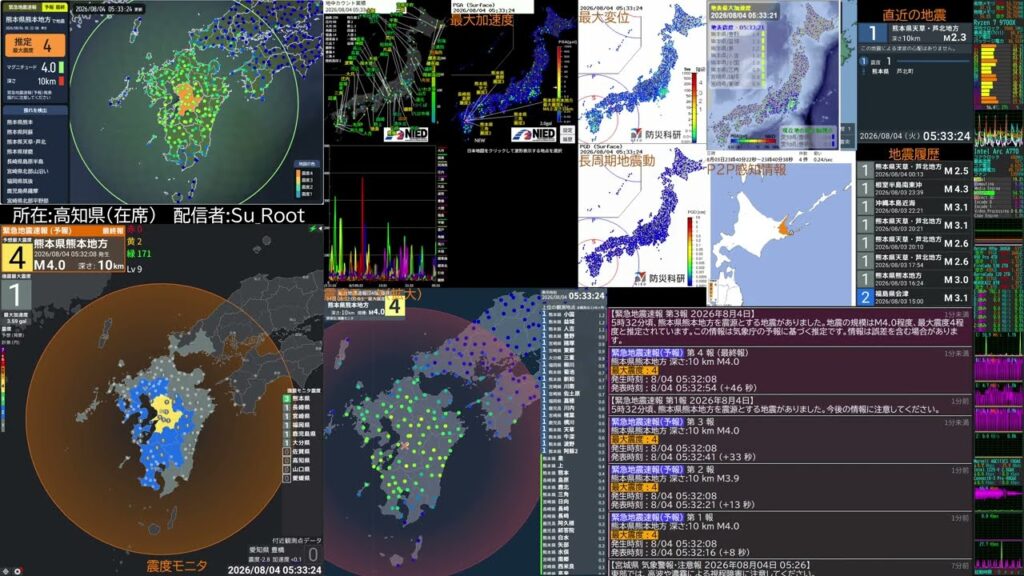
Task: Click the NIED logo on the PGA surface map
Action: coord(534,134)
